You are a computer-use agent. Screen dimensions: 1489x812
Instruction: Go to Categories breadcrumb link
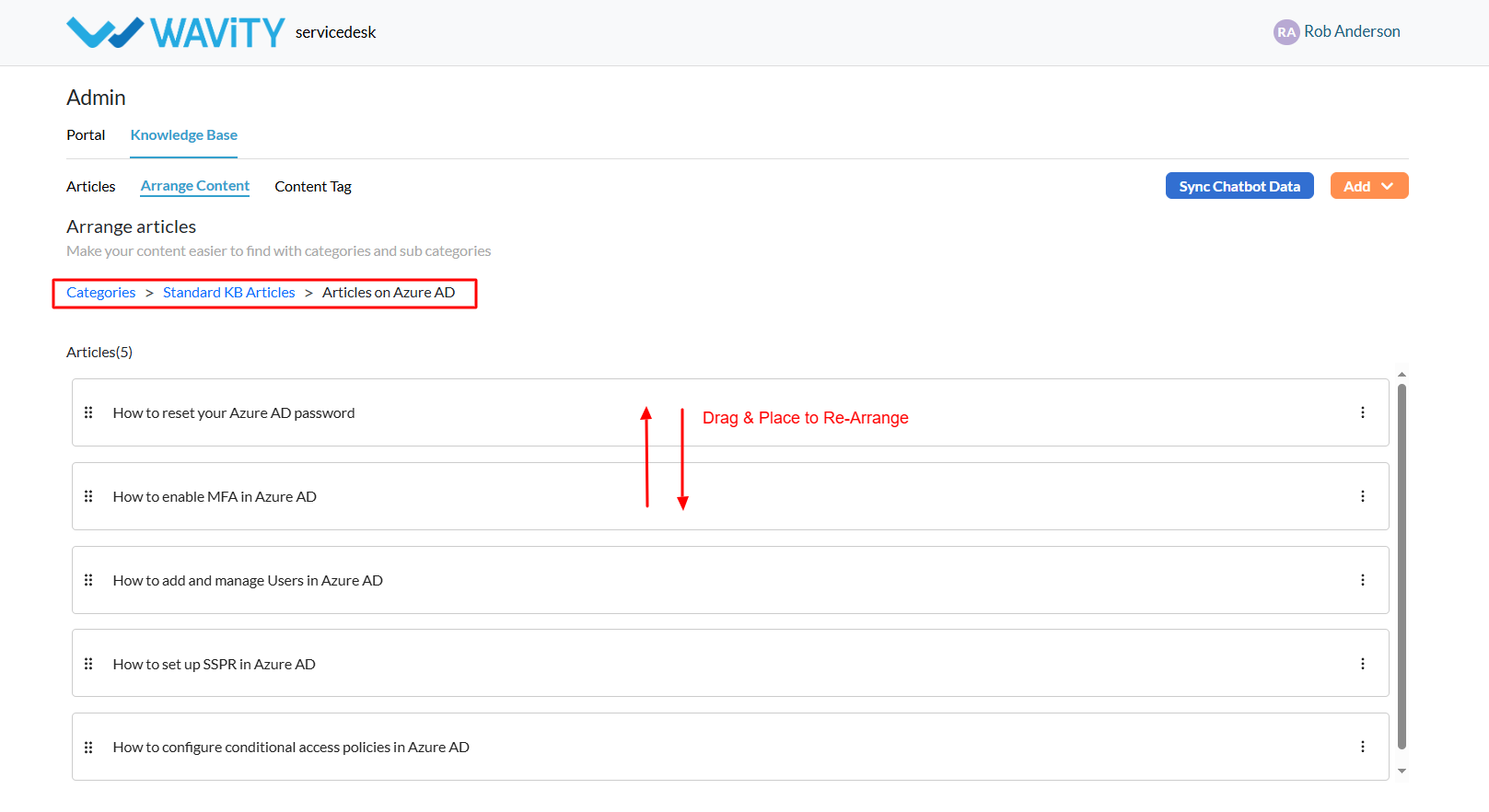(x=101, y=293)
